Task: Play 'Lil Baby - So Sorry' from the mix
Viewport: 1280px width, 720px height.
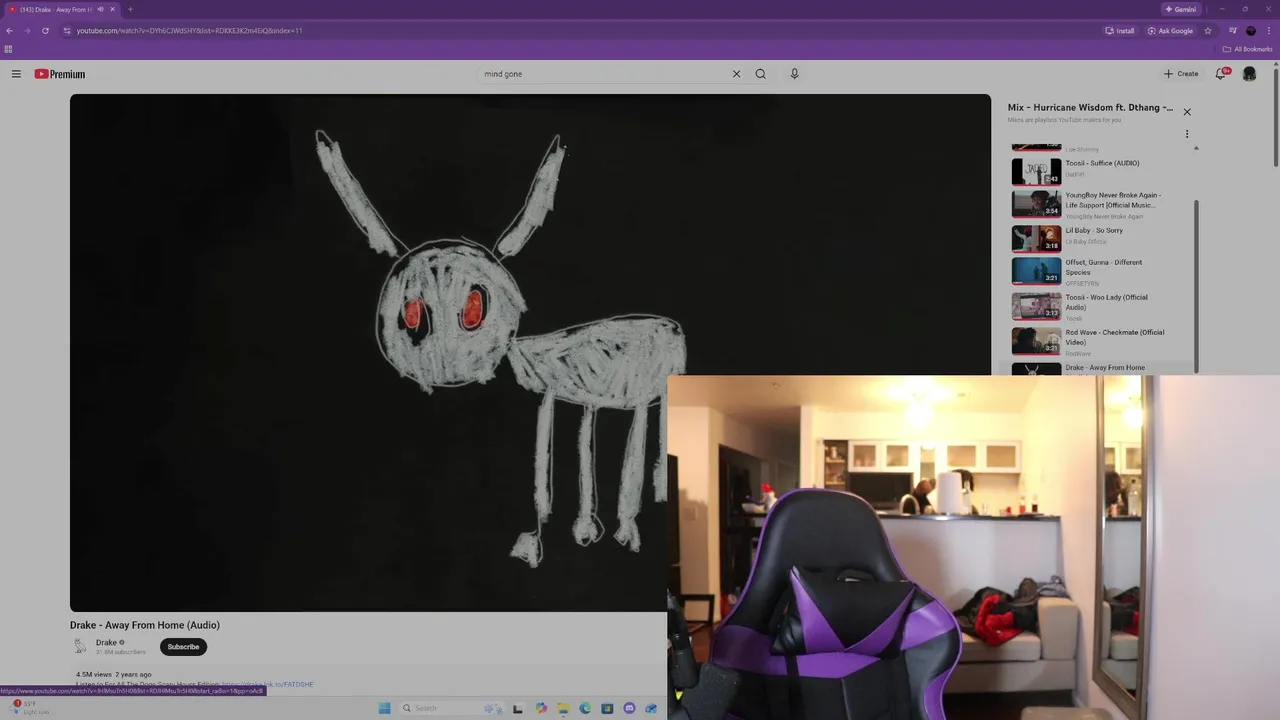Action: coord(1094,230)
